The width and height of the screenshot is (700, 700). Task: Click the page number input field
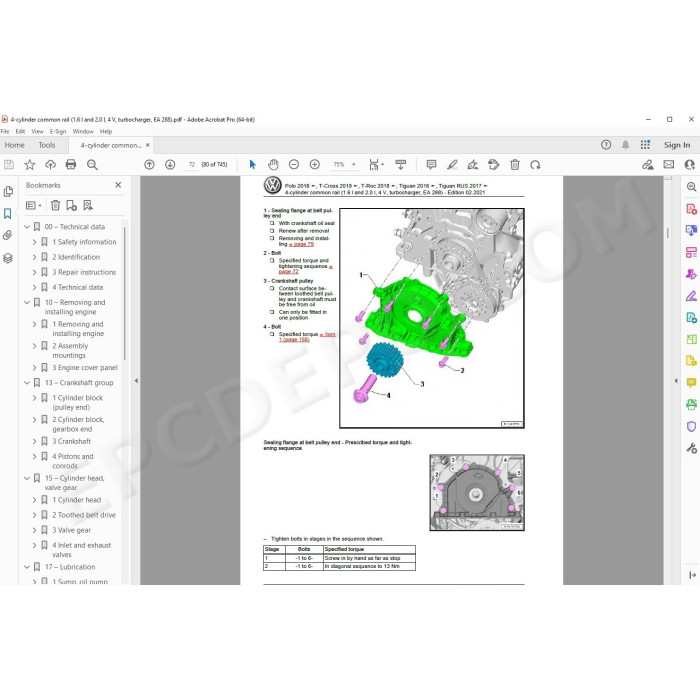point(192,165)
